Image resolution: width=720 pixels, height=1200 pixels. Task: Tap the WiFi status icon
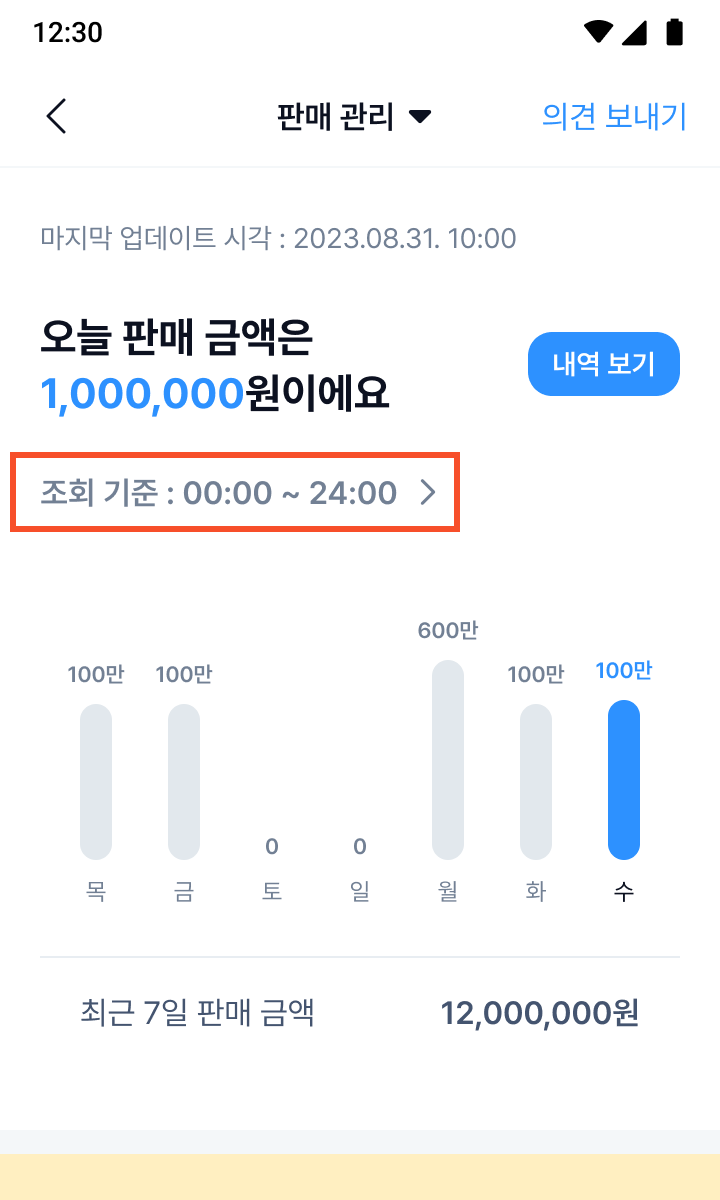pos(598,32)
